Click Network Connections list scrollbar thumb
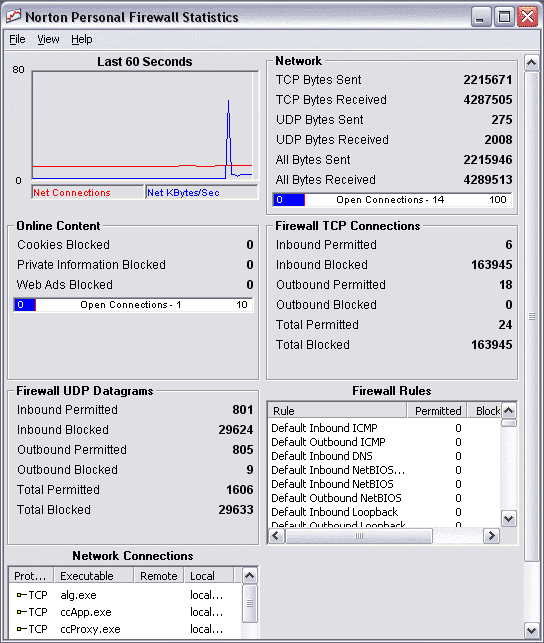Viewport: 544px width, 643px height. 250,603
